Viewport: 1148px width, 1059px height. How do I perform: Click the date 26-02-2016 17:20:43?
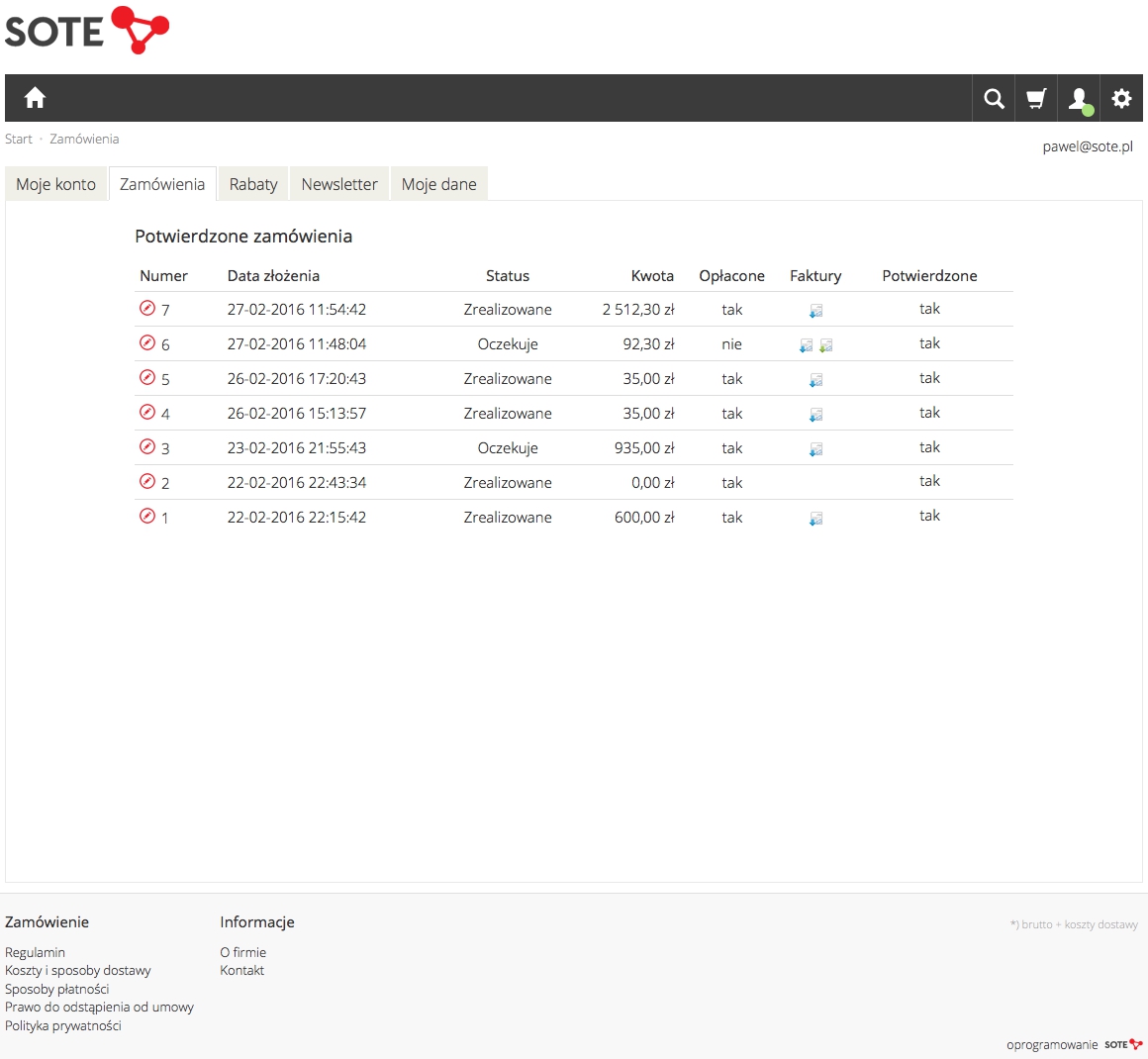click(x=297, y=379)
